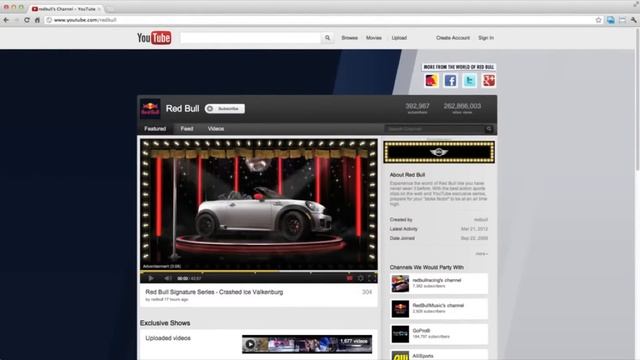Open Red Bull's Google Plus icon link
The image size is (640, 360).
coord(489,80)
